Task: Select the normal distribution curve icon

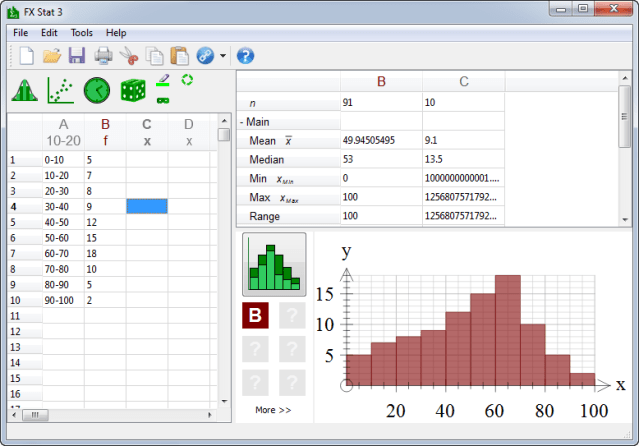Action: (x=25, y=91)
